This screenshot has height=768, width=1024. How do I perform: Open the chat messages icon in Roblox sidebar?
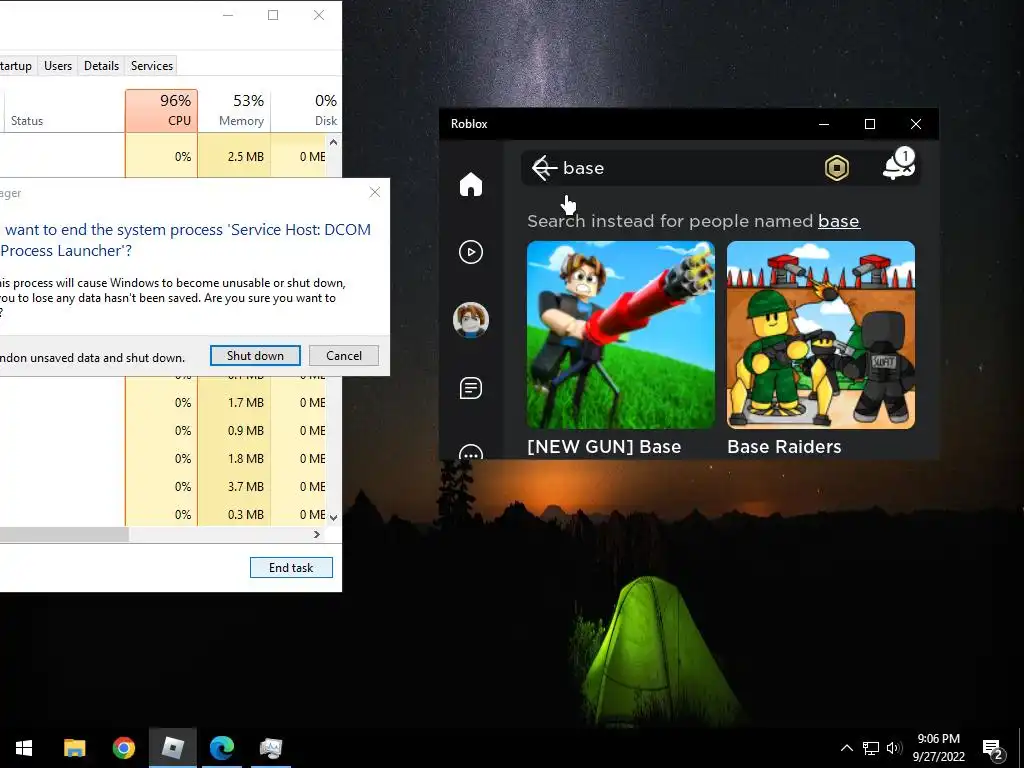pyautogui.click(x=470, y=388)
